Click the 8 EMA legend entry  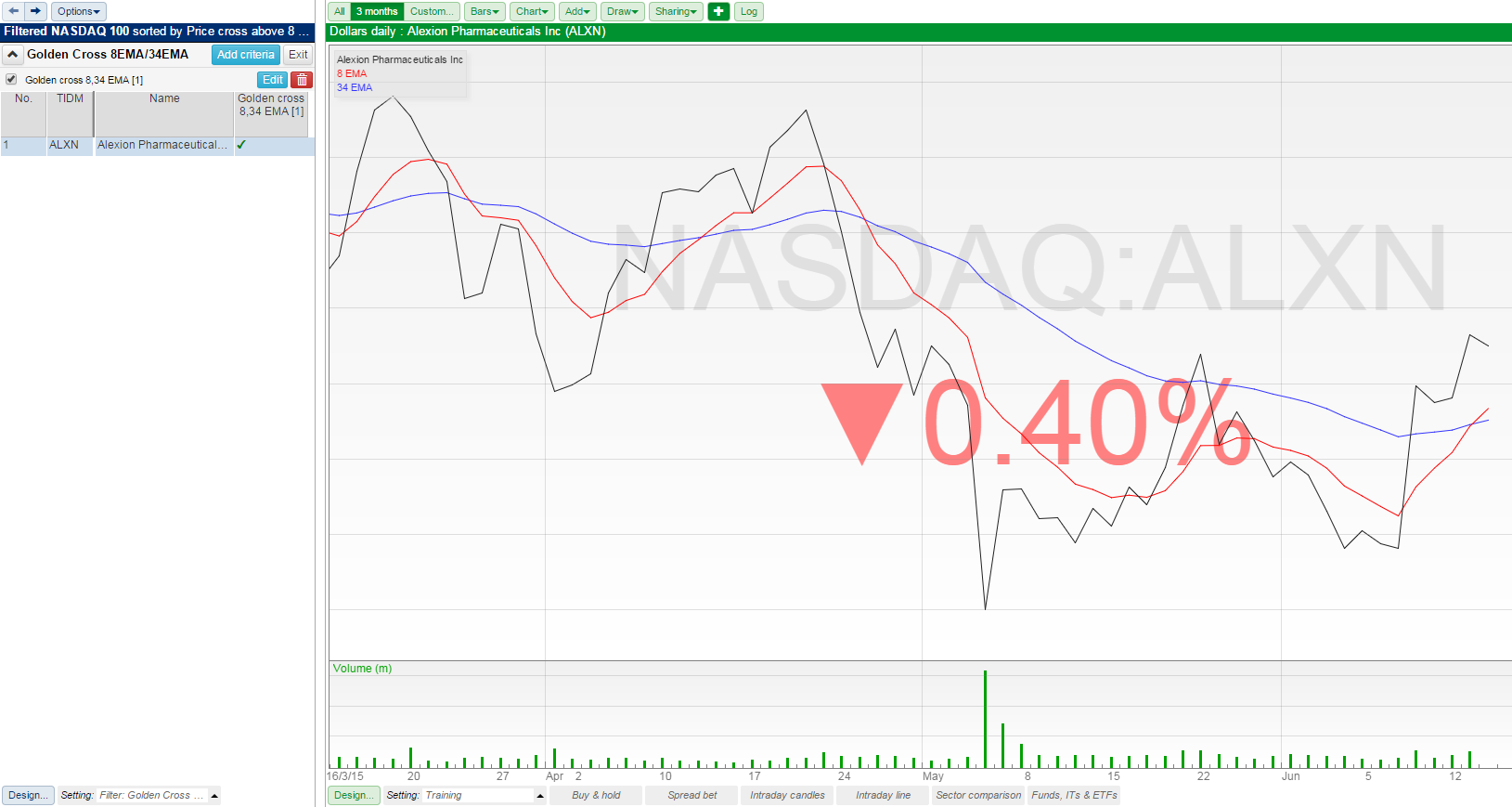click(x=352, y=74)
